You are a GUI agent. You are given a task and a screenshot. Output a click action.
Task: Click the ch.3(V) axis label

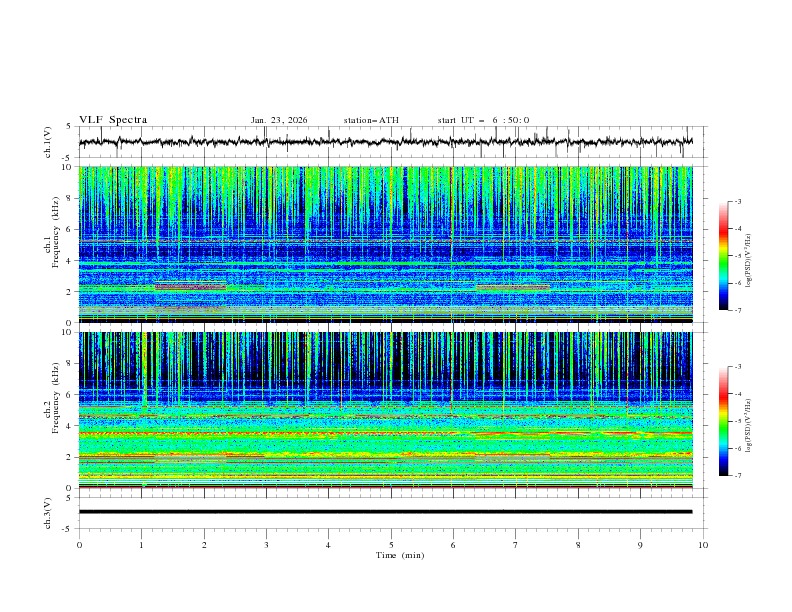(49, 512)
